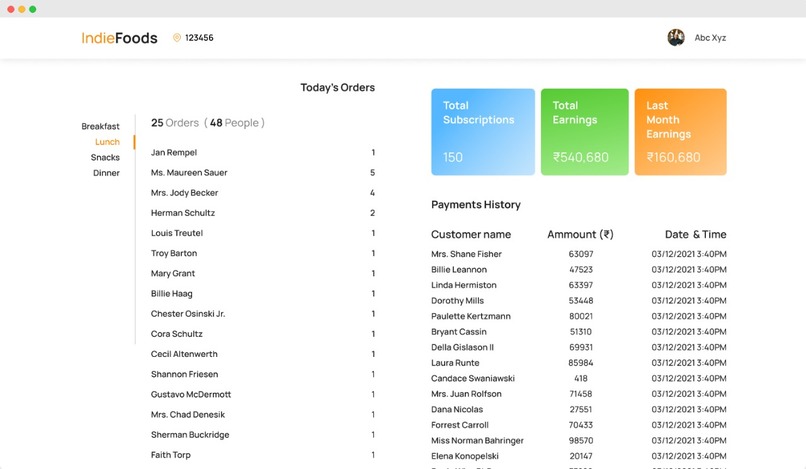This screenshot has height=469, width=806.
Task: Select the Breakfast meal tab
Action: pos(100,126)
